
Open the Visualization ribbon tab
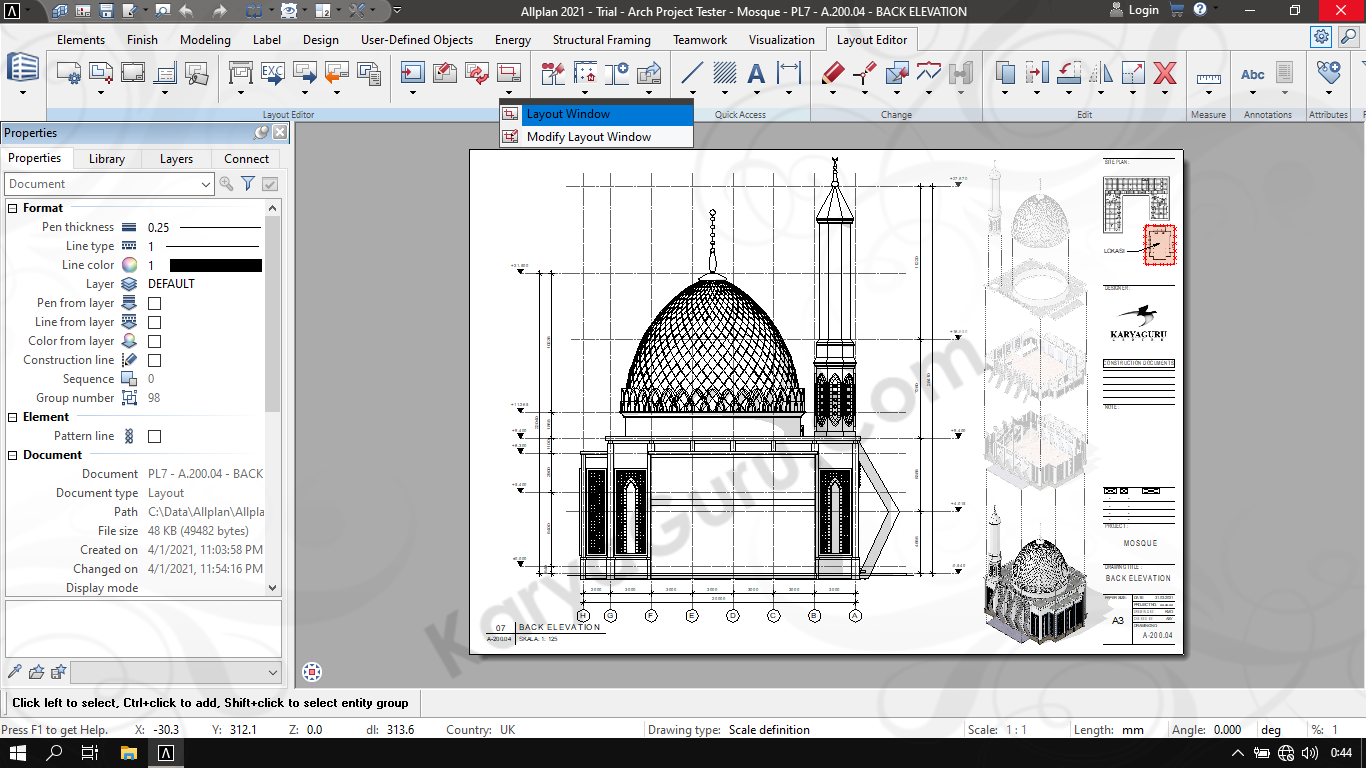pos(781,40)
